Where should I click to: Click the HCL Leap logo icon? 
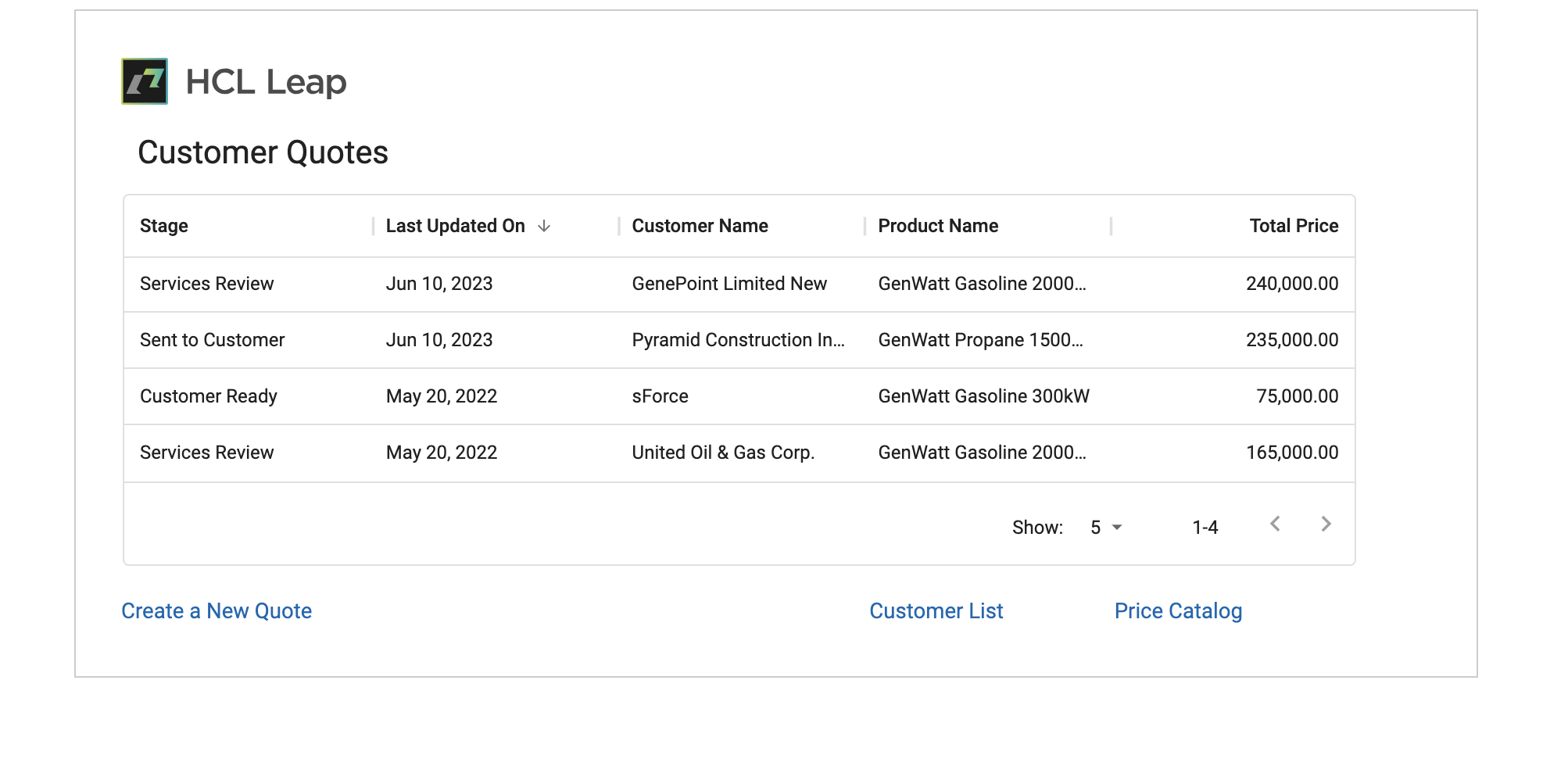pos(145,81)
